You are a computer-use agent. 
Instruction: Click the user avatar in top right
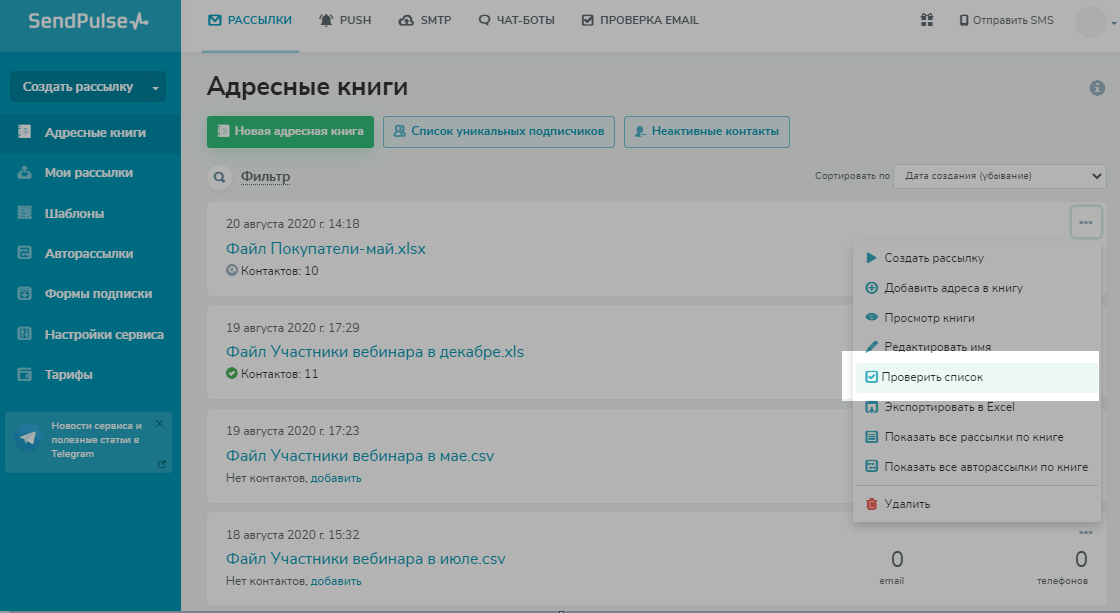click(x=1090, y=21)
